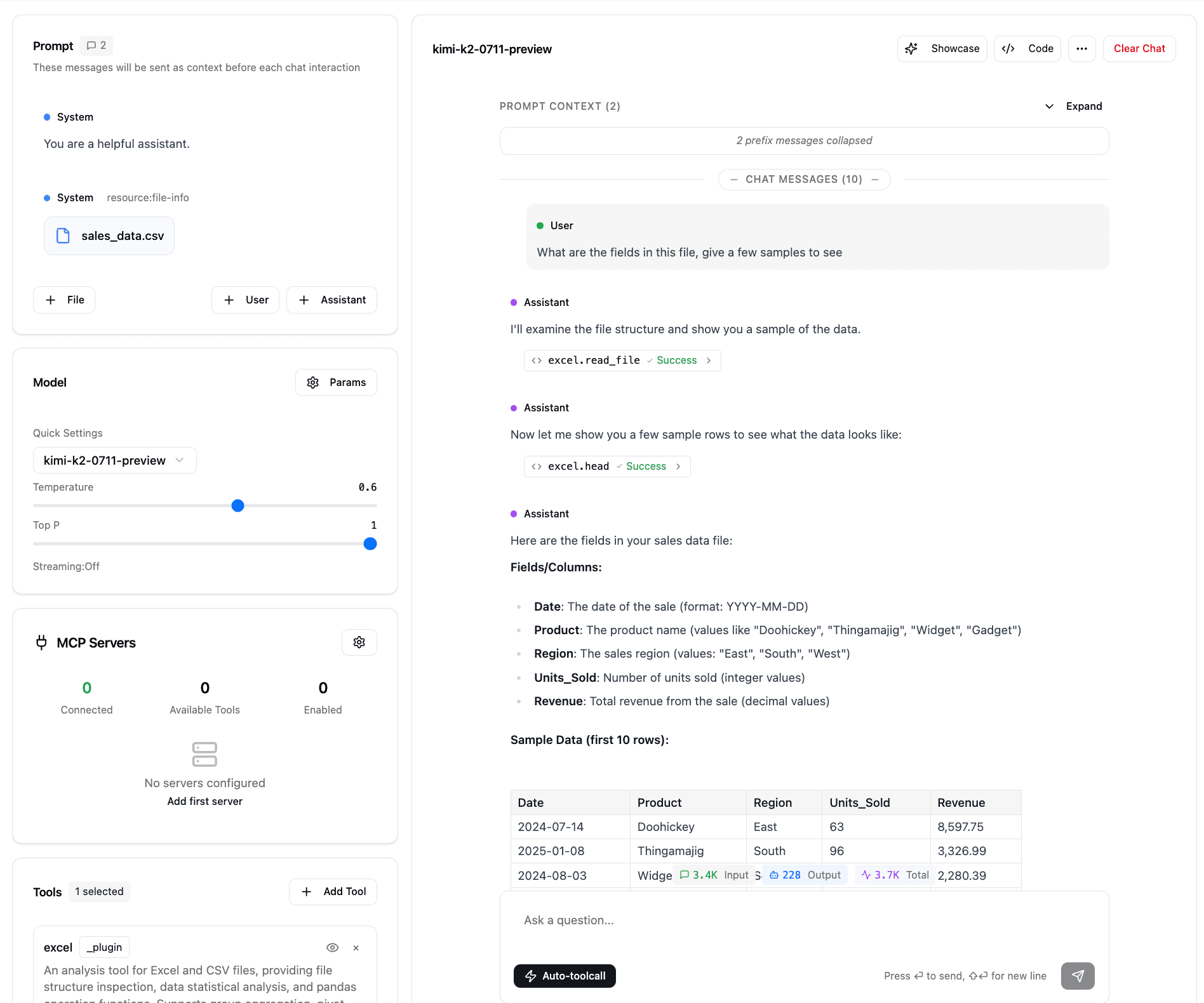Expand the prompt context section
This screenshot has height=1003, width=1204.
(1074, 106)
